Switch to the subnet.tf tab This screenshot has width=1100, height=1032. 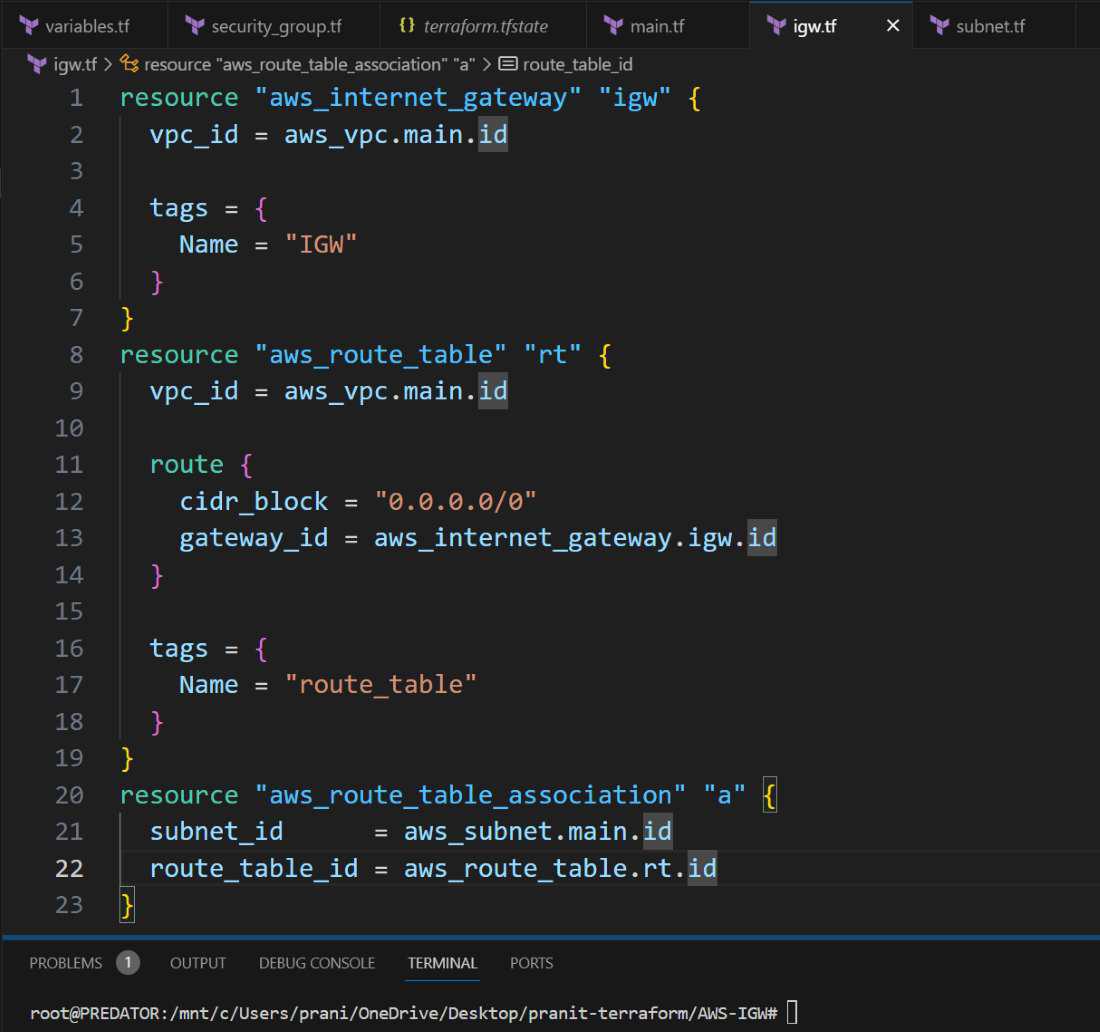tap(990, 26)
